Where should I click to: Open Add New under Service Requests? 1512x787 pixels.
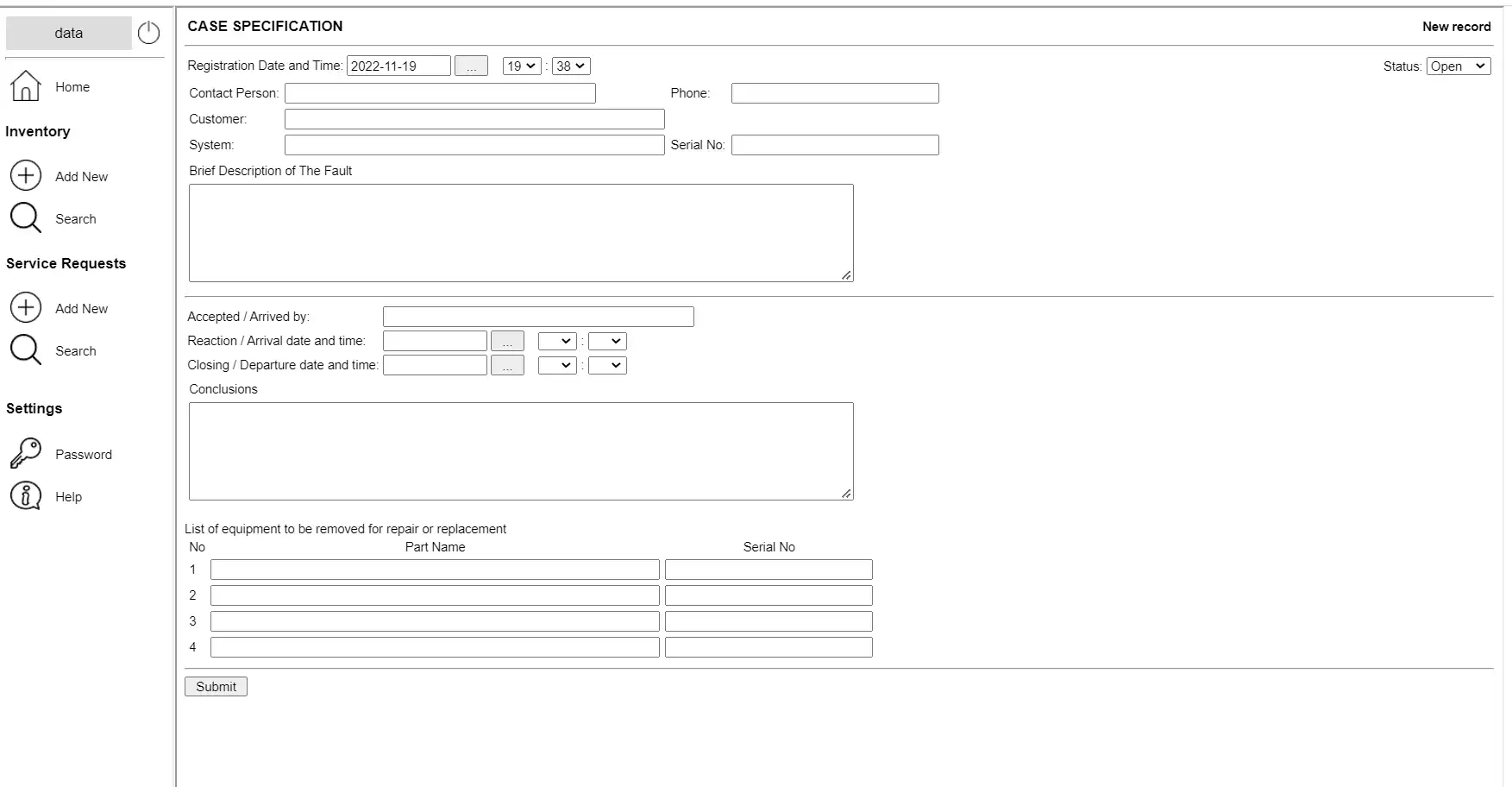[x=82, y=309]
